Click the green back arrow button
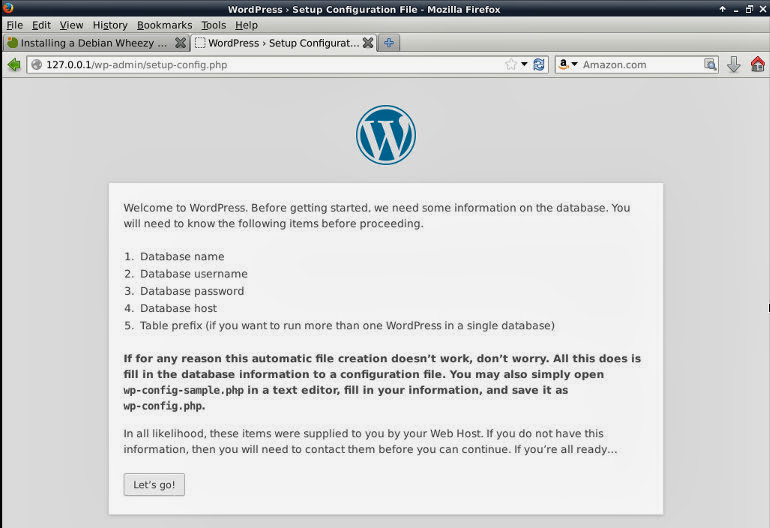770x528 pixels. tap(14, 64)
